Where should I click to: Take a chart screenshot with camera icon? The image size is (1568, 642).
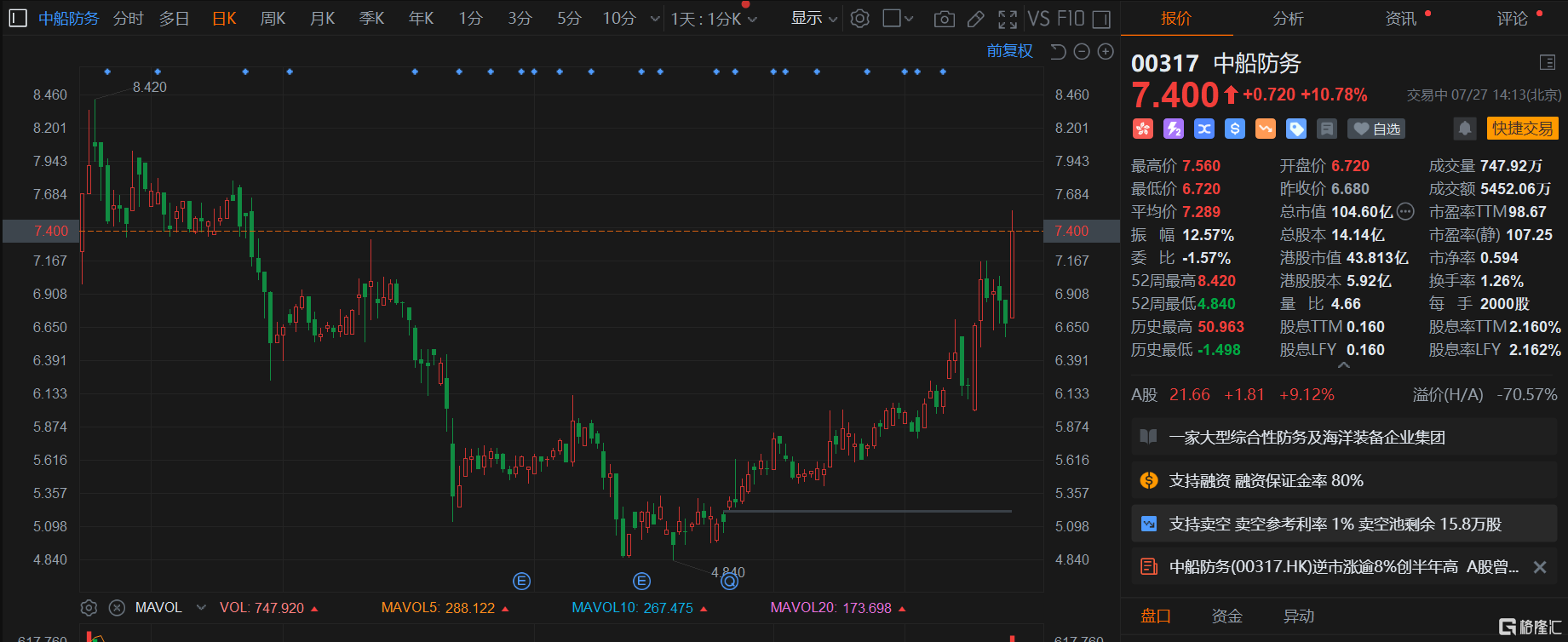click(x=944, y=19)
